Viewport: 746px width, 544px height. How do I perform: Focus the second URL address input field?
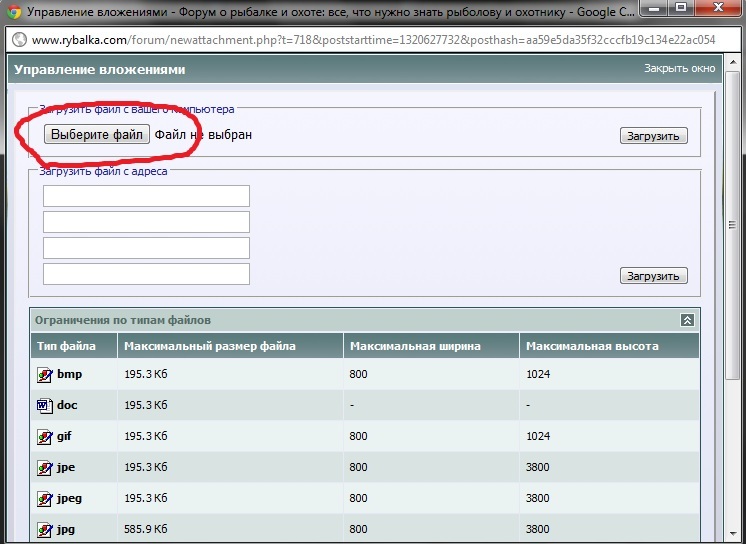coord(147,222)
